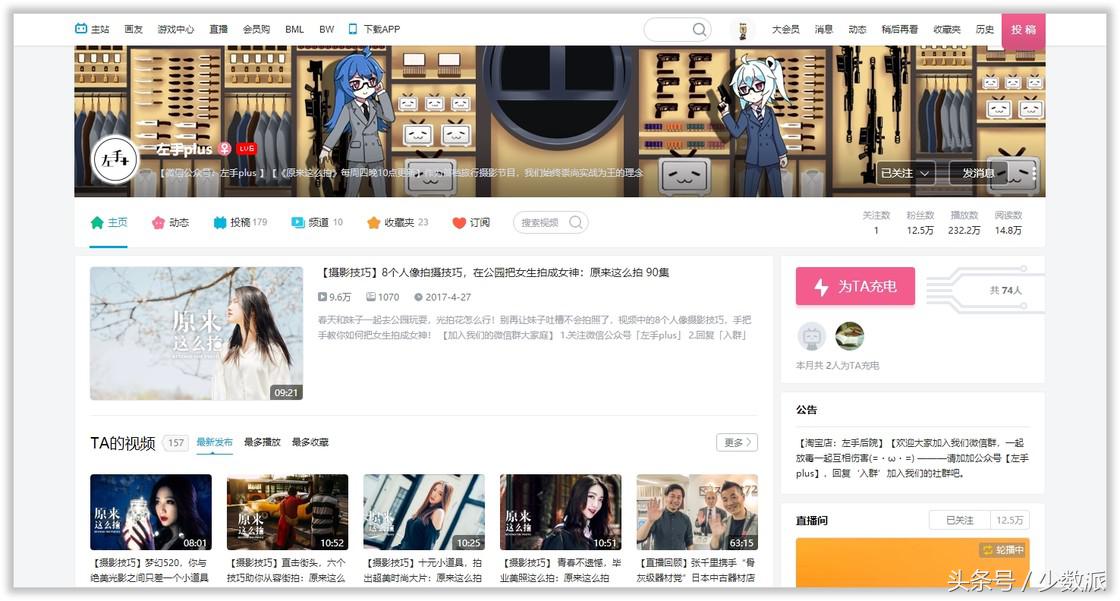Open the three-dot more menu on the banner
This screenshot has width=1120, height=601.
pyautogui.click(x=1034, y=172)
